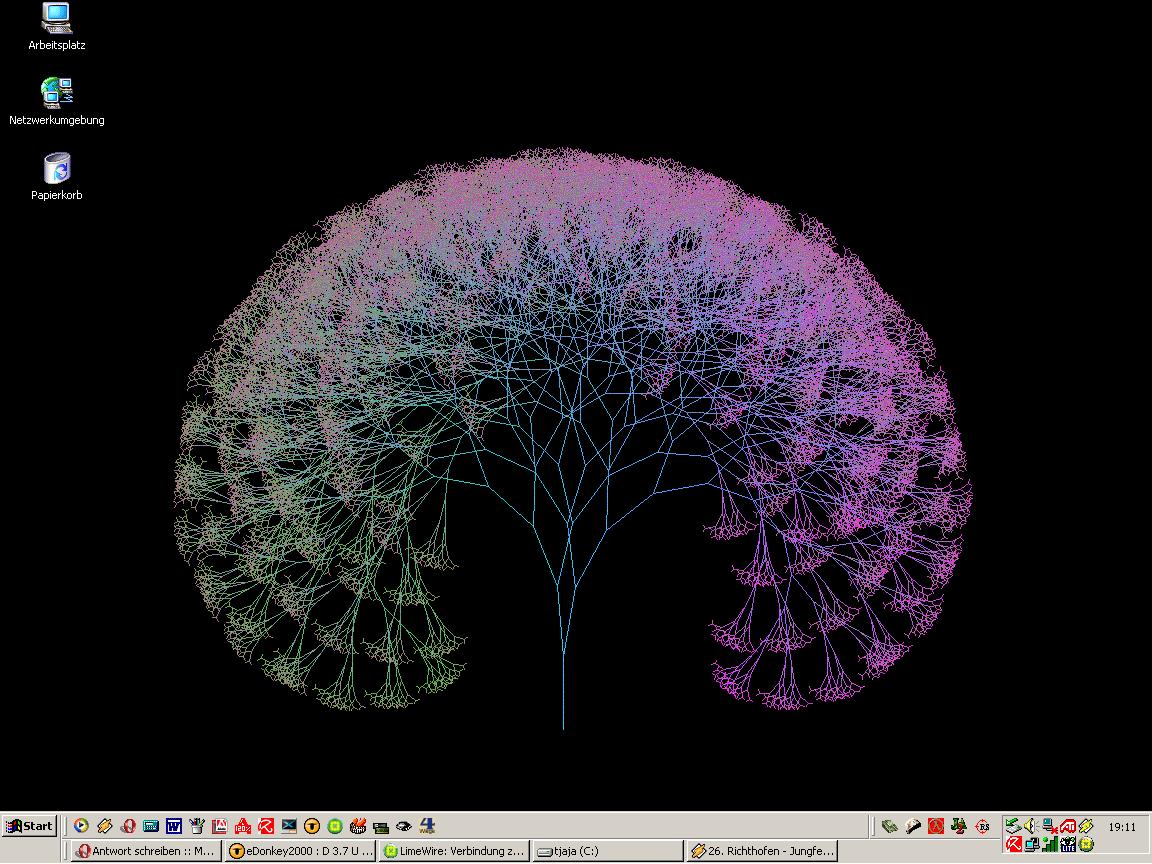Viewport: 1152px width, 864px height.
Task: Open the Arbeitsplatz desktop icon
Action: click(x=57, y=20)
